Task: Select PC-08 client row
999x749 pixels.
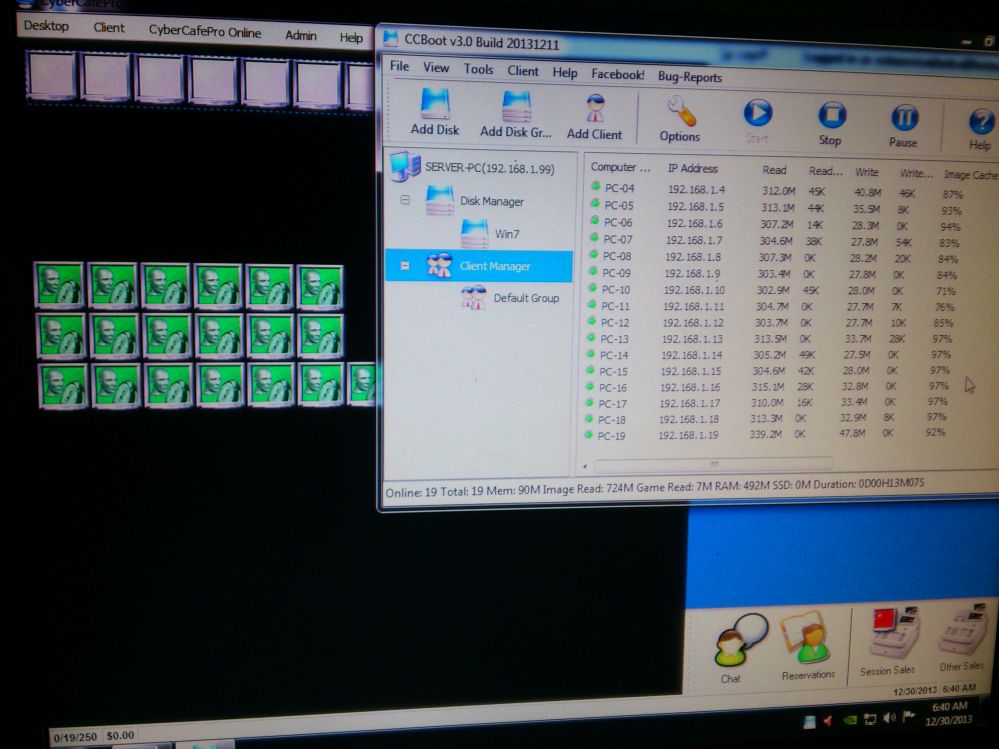Action: pyautogui.click(x=773, y=257)
